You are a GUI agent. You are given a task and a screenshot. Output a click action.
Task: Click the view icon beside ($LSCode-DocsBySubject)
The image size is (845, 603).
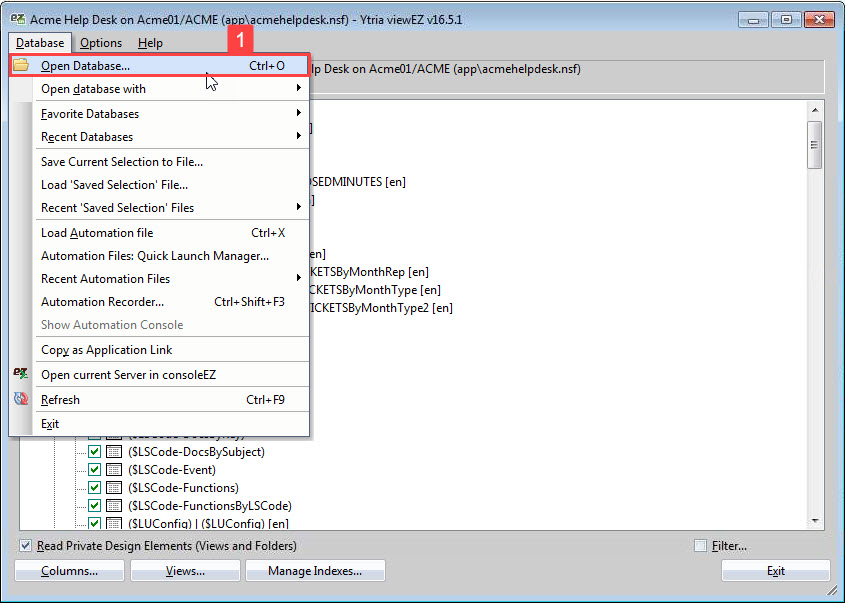click(x=112, y=451)
